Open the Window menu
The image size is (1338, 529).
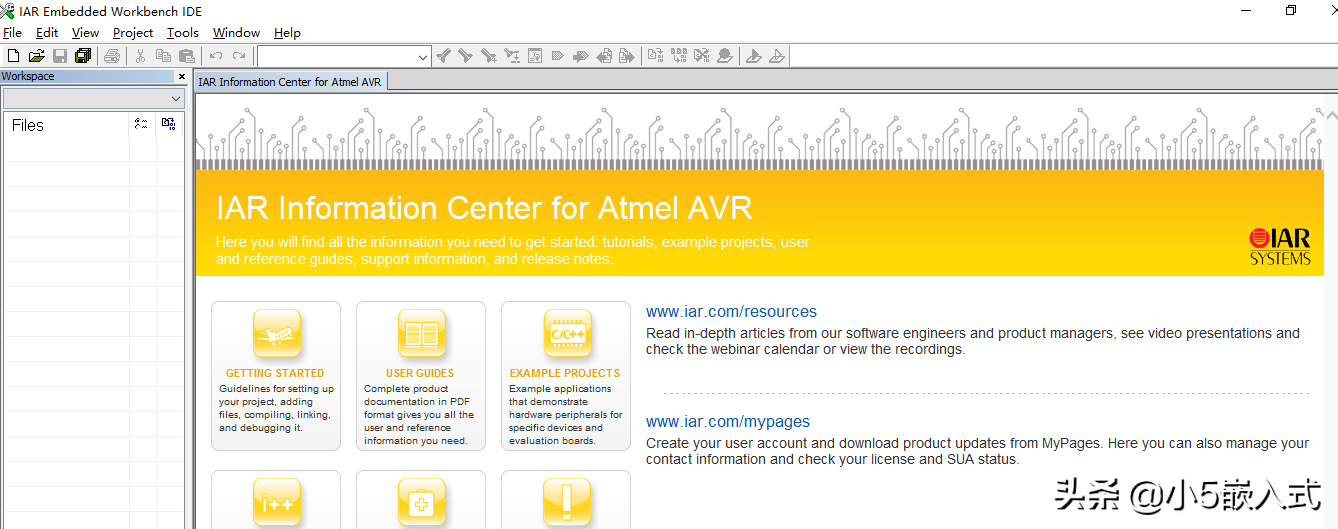[x=236, y=33]
